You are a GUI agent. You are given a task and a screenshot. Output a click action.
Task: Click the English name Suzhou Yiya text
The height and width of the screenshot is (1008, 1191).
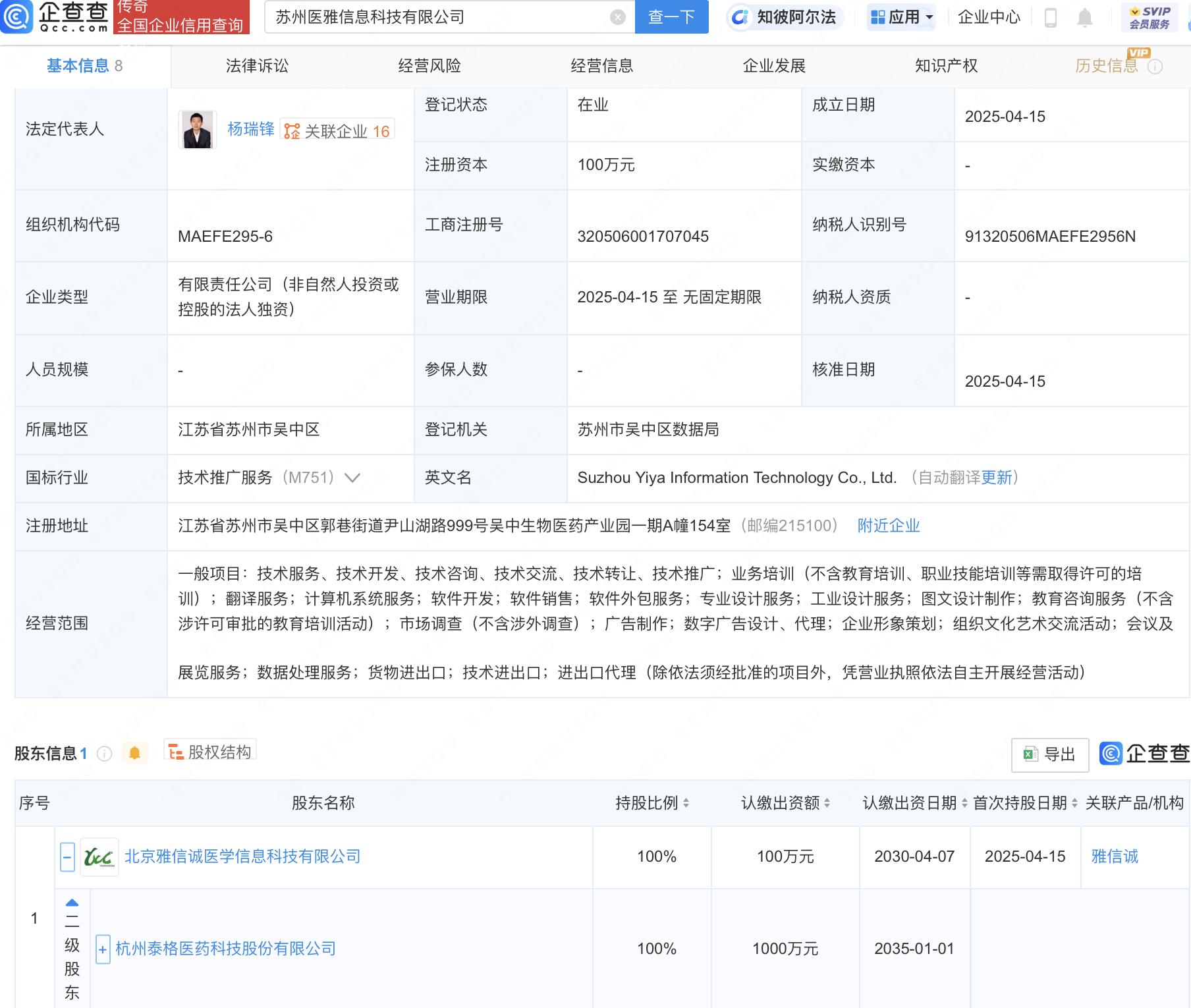737,478
